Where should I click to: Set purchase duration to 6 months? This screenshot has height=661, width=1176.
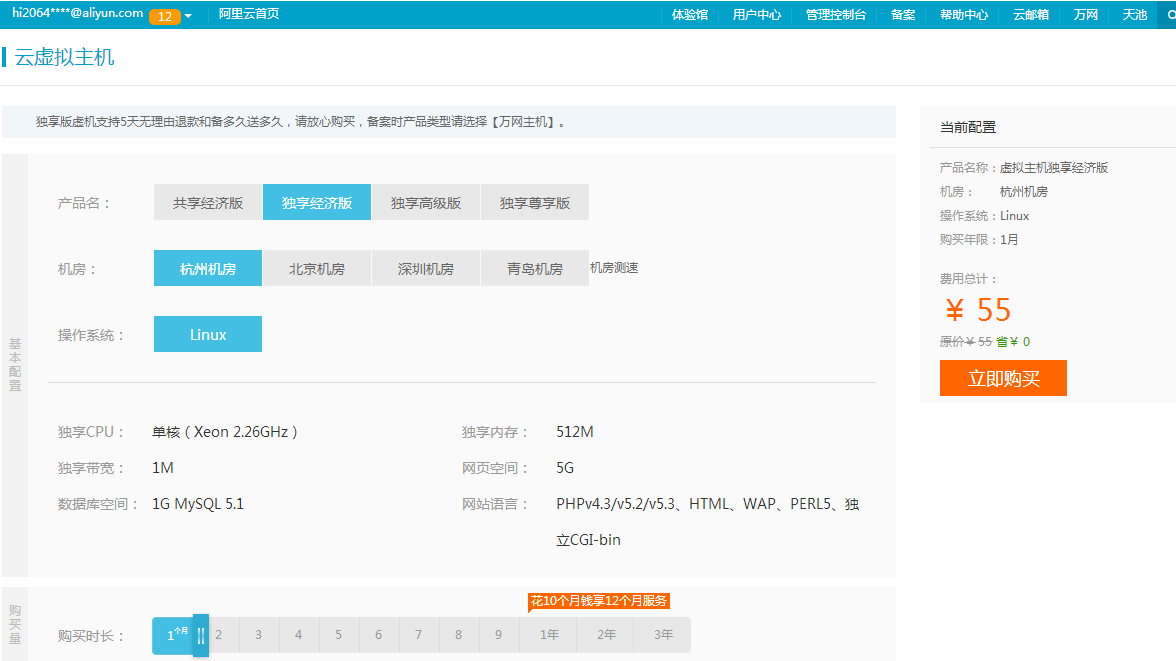click(378, 635)
